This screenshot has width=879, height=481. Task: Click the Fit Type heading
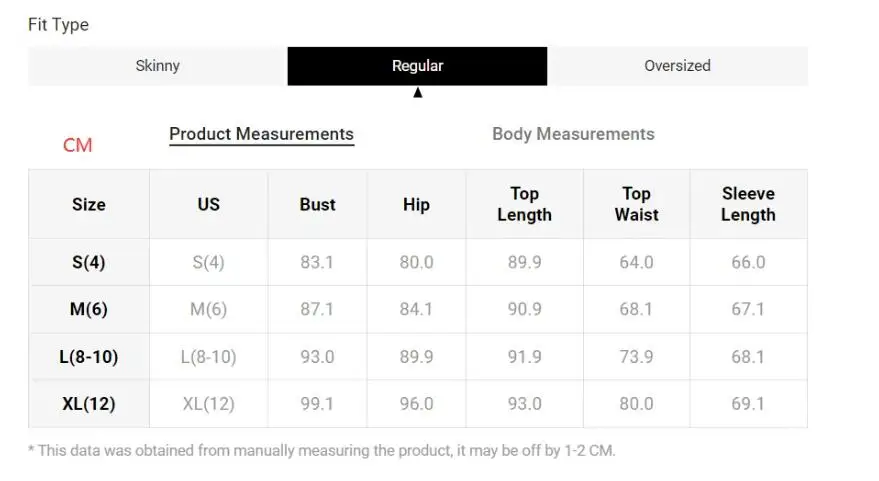point(58,25)
